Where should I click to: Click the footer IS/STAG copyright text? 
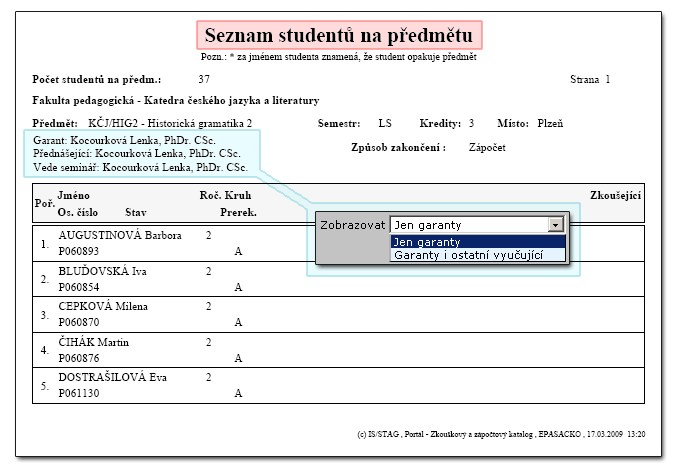501,434
